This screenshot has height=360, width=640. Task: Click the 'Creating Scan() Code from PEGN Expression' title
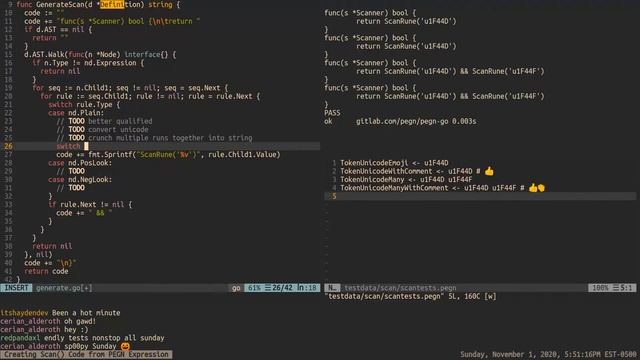86,354
